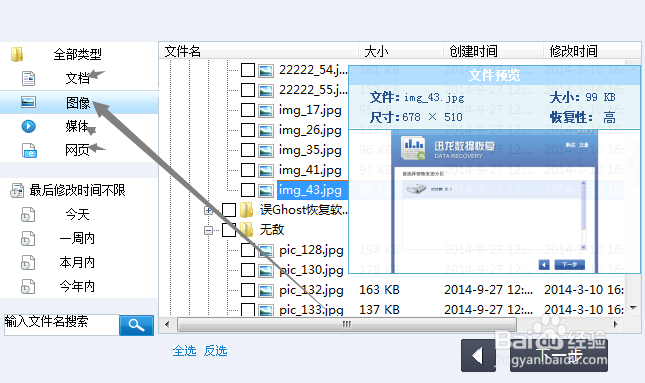Click the img_43.jpg preview thumbnail

pos(494,202)
